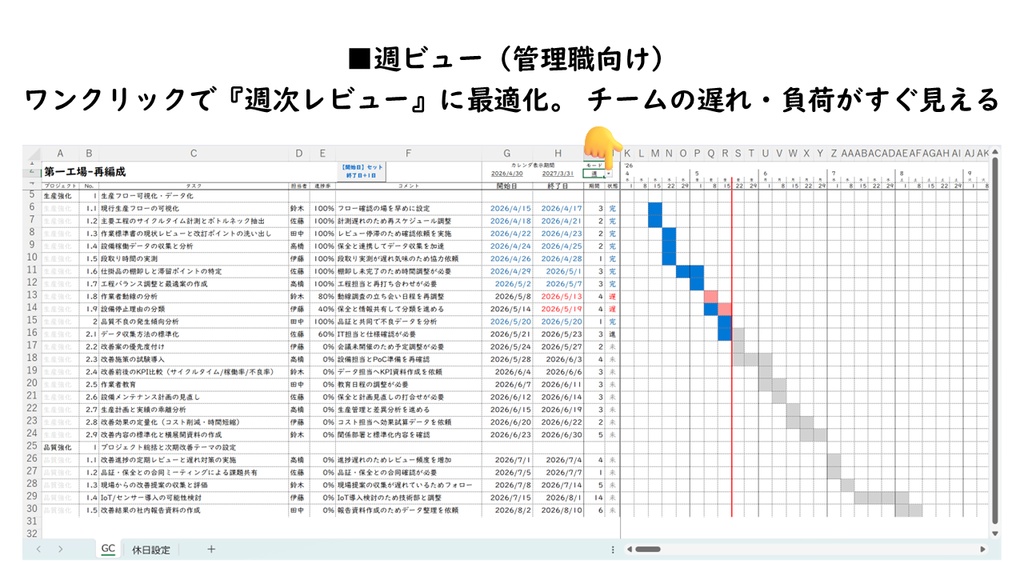Select the calendar start date 2026/4/30 cell
1024x576 pixels.
click(507, 174)
